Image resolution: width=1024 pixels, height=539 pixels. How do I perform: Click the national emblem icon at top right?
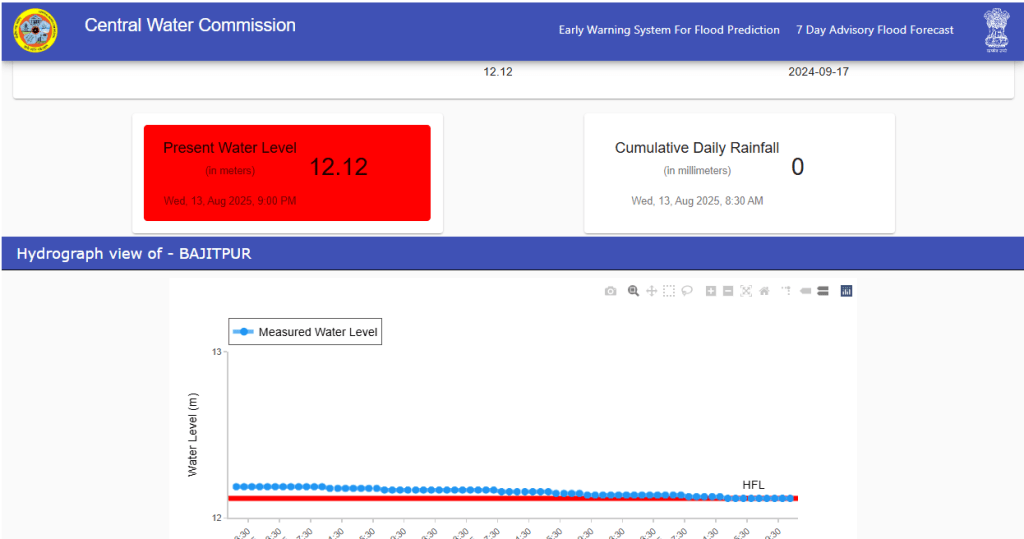coord(996,29)
